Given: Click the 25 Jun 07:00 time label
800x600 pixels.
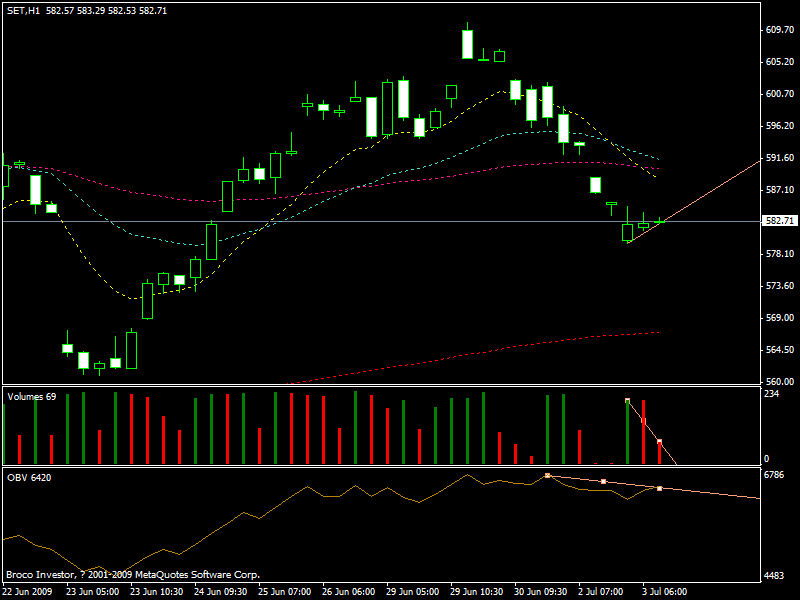Looking at the screenshot, I should click(x=285, y=592).
